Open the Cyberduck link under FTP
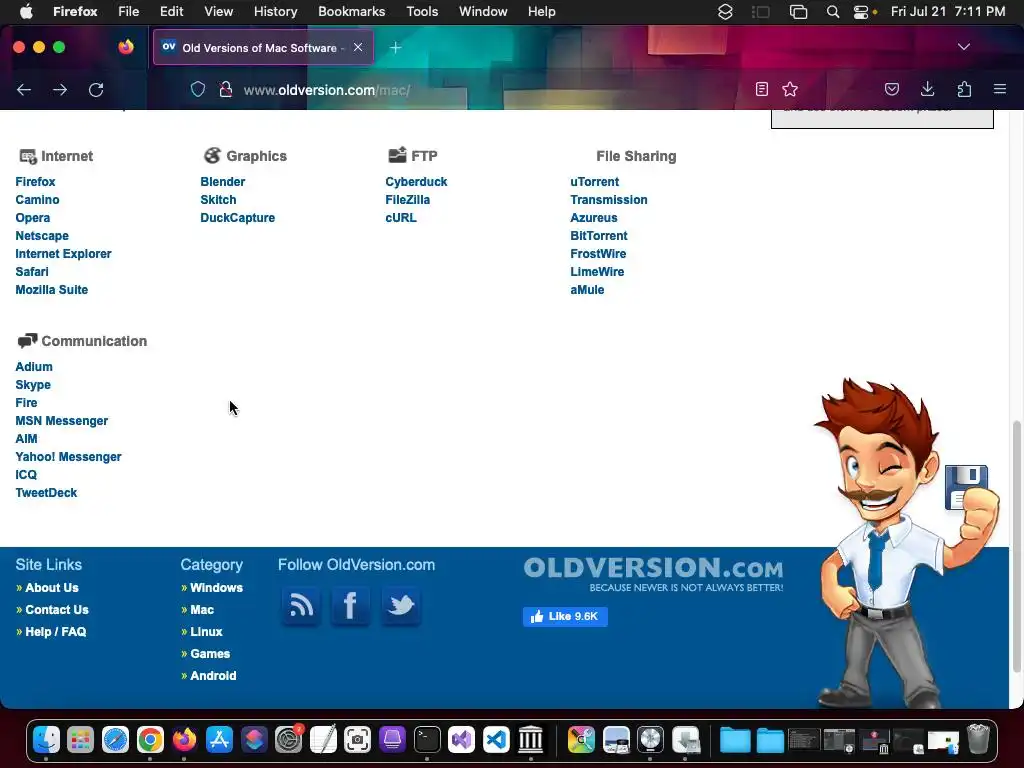 tap(416, 182)
